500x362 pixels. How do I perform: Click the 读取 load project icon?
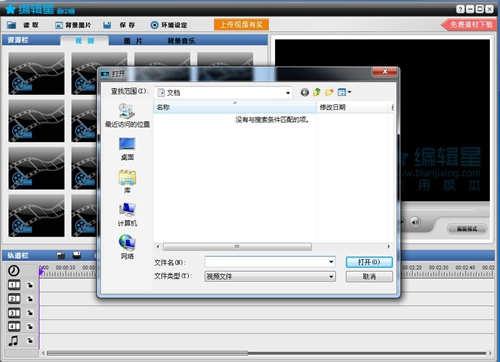tap(12, 25)
